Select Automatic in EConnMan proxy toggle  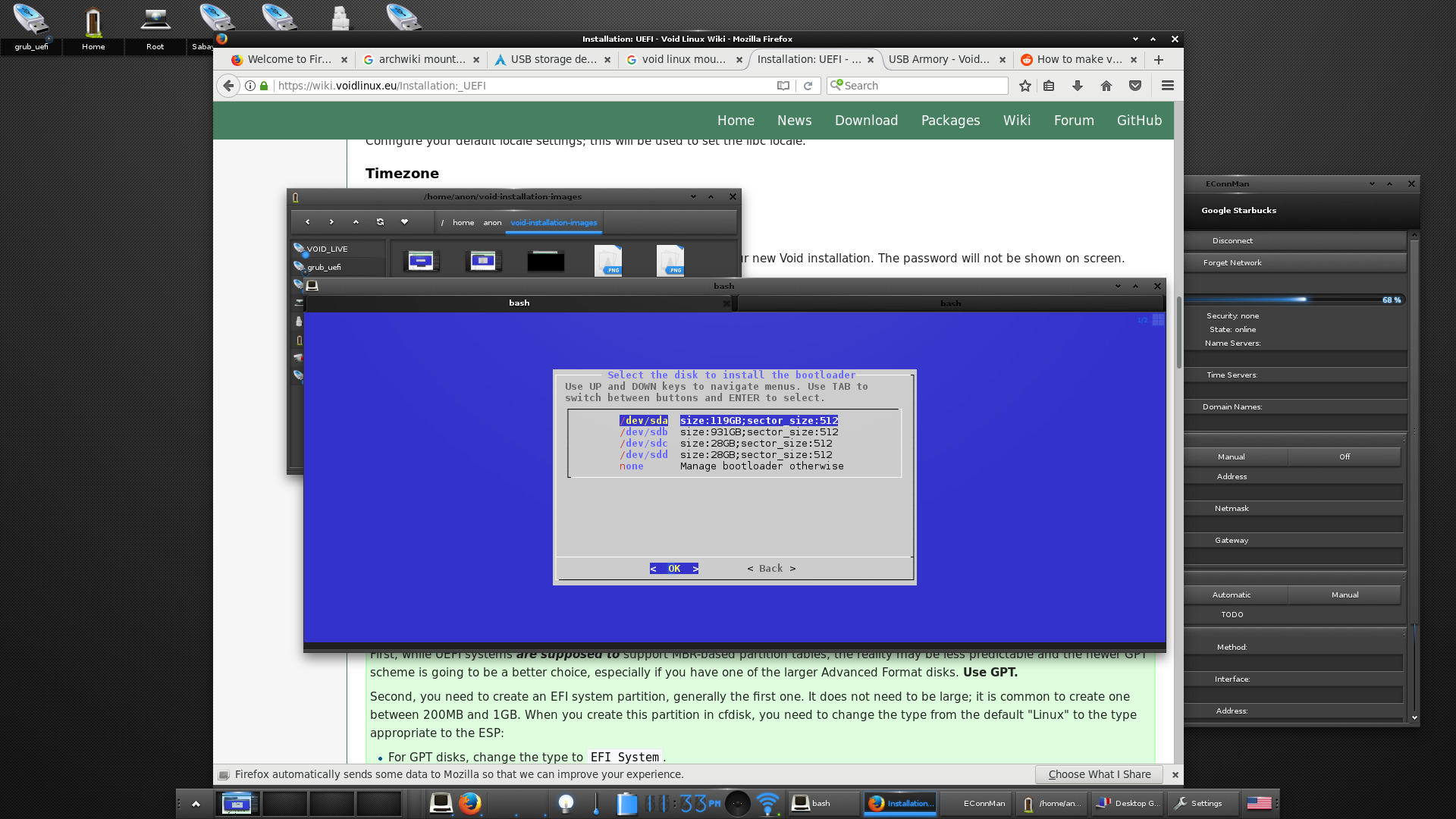[x=1232, y=595]
